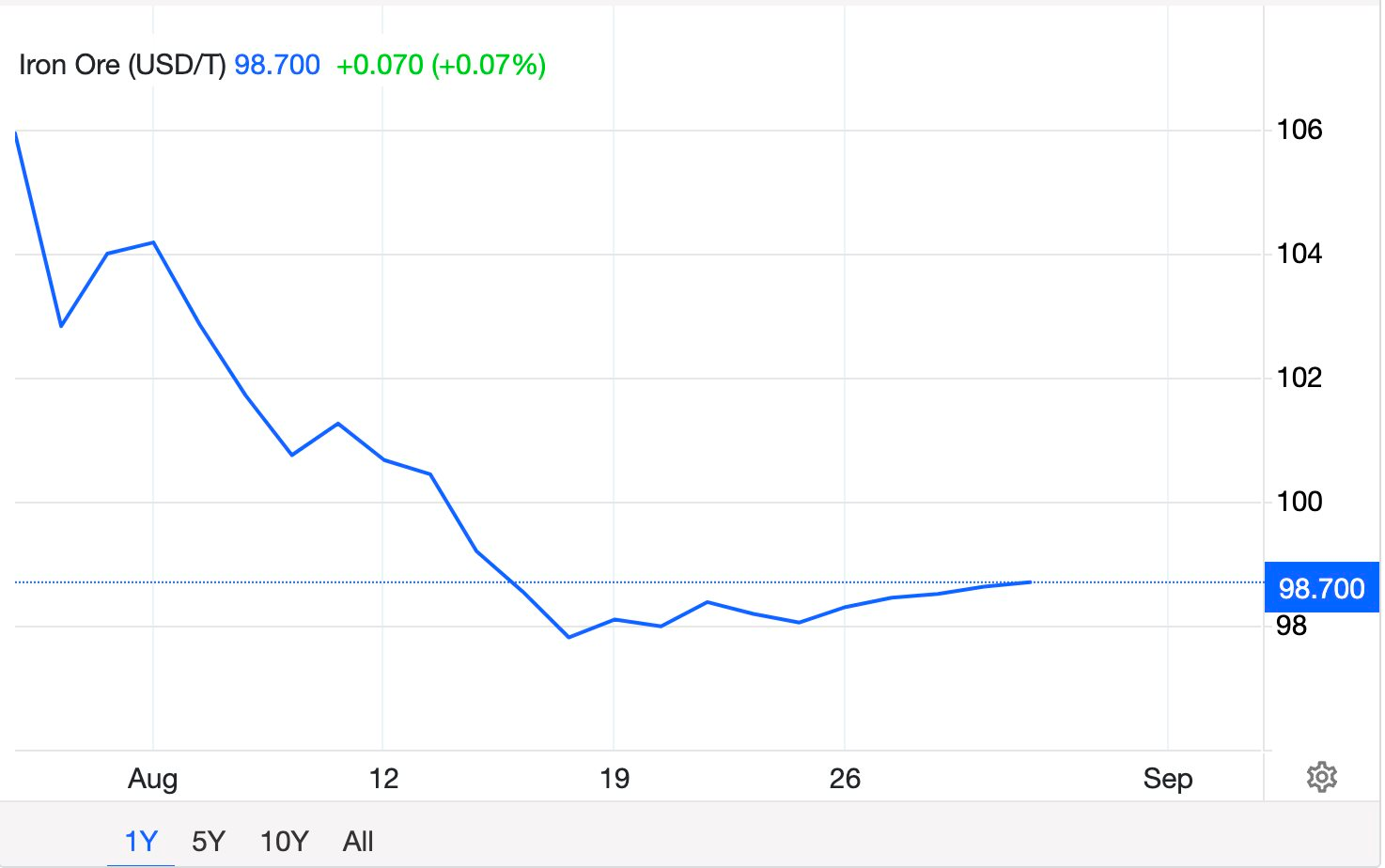The width and height of the screenshot is (1385, 868).
Task: Click the Aug date axis label
Action: coord(153,779)
